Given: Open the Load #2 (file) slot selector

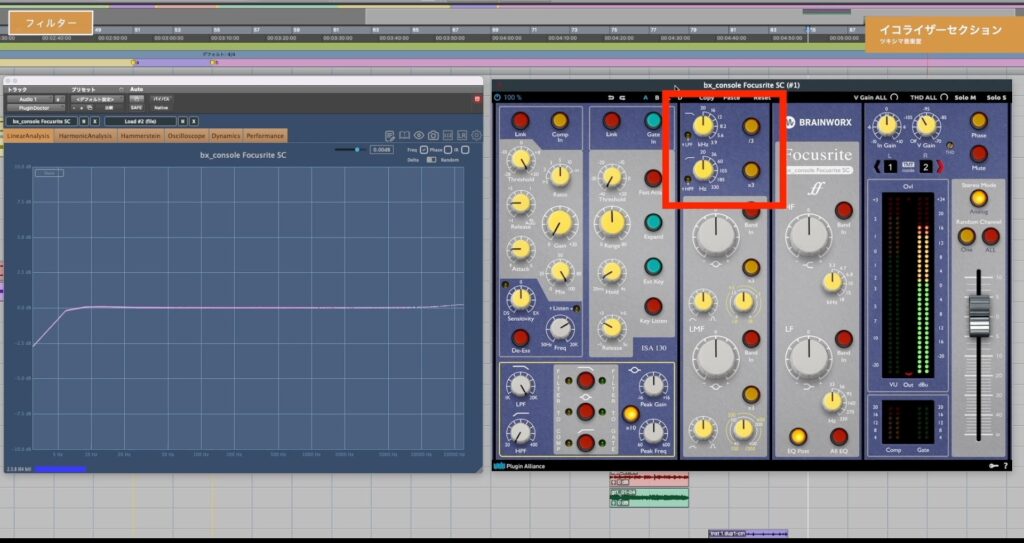Looking at the screenshot, I should tap(140, 122).
